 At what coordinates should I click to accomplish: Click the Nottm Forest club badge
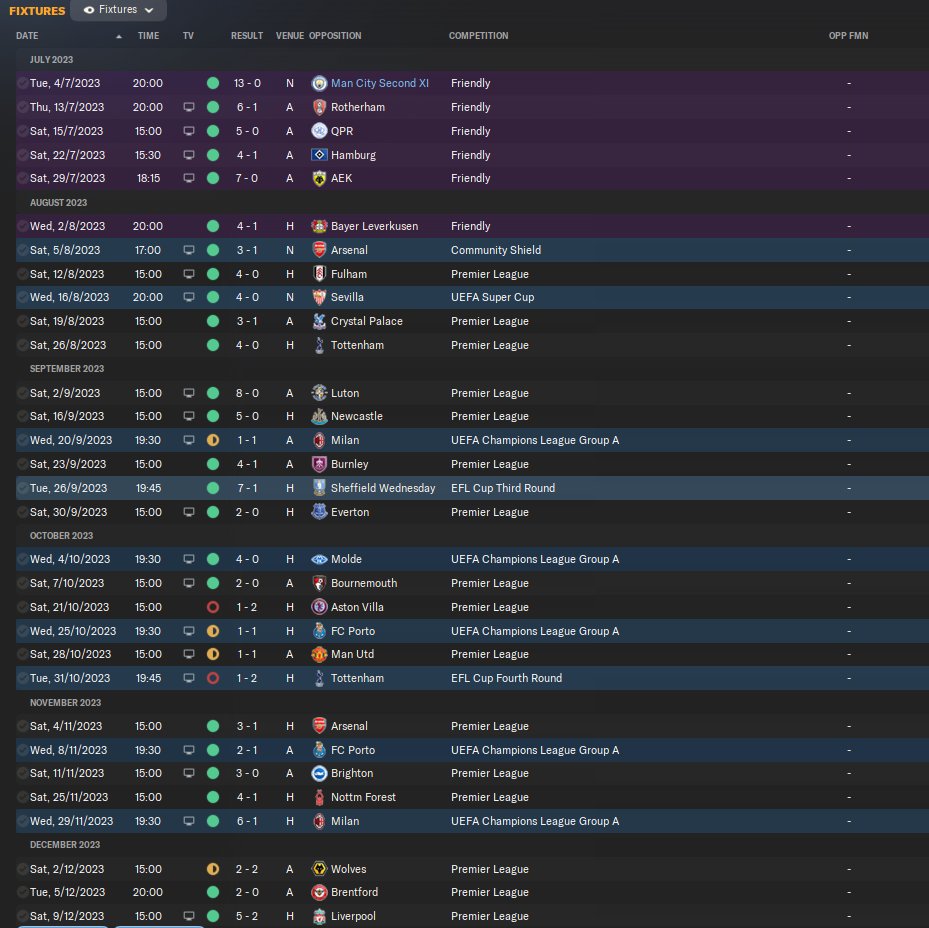coord(319,797)
